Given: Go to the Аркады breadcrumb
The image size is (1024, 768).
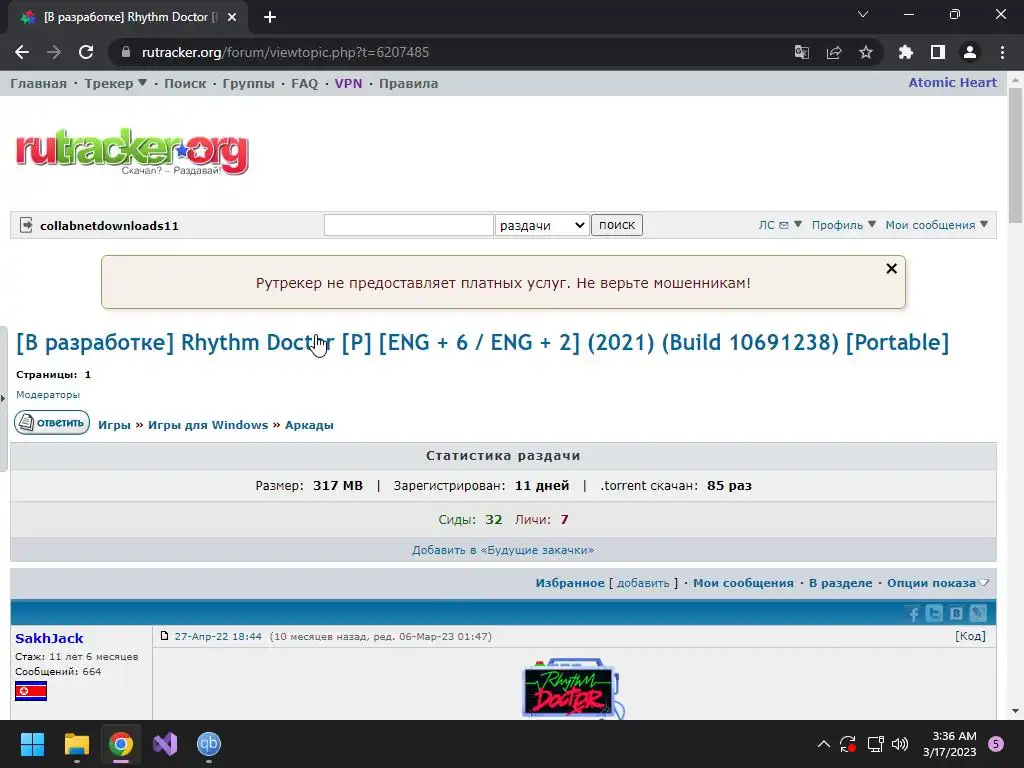Looking at the screenshot, I should (309, 425).
